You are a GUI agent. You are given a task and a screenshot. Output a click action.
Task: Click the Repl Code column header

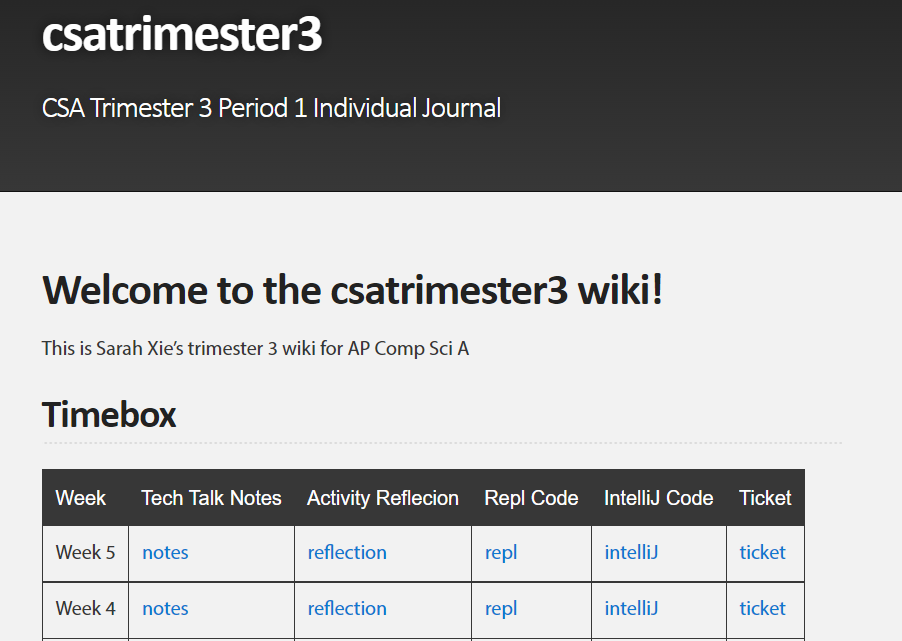click(x=531, y=498)
